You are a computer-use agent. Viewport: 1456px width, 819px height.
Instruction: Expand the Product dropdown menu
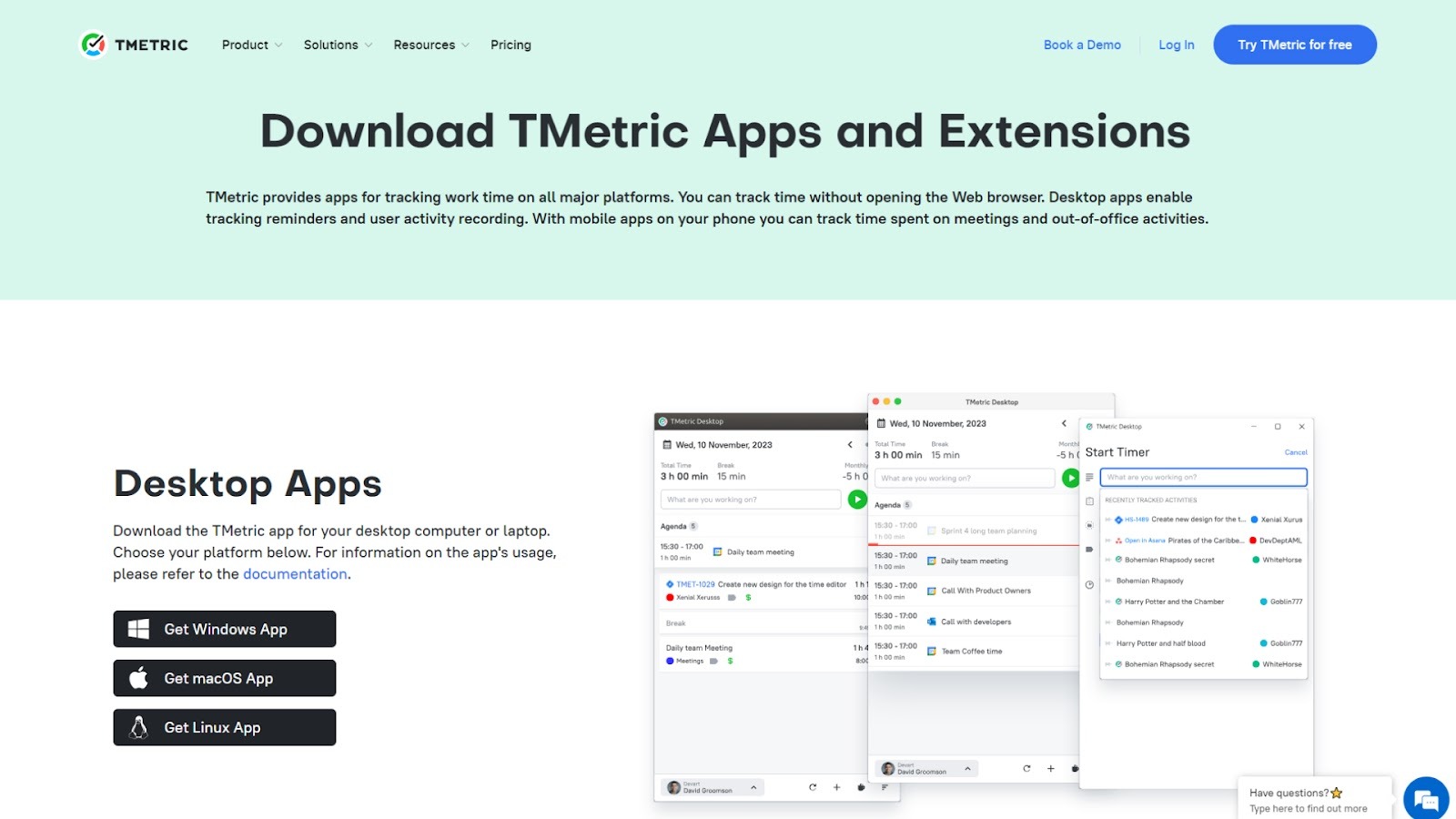pyautogui.click(x=246, y=45)
